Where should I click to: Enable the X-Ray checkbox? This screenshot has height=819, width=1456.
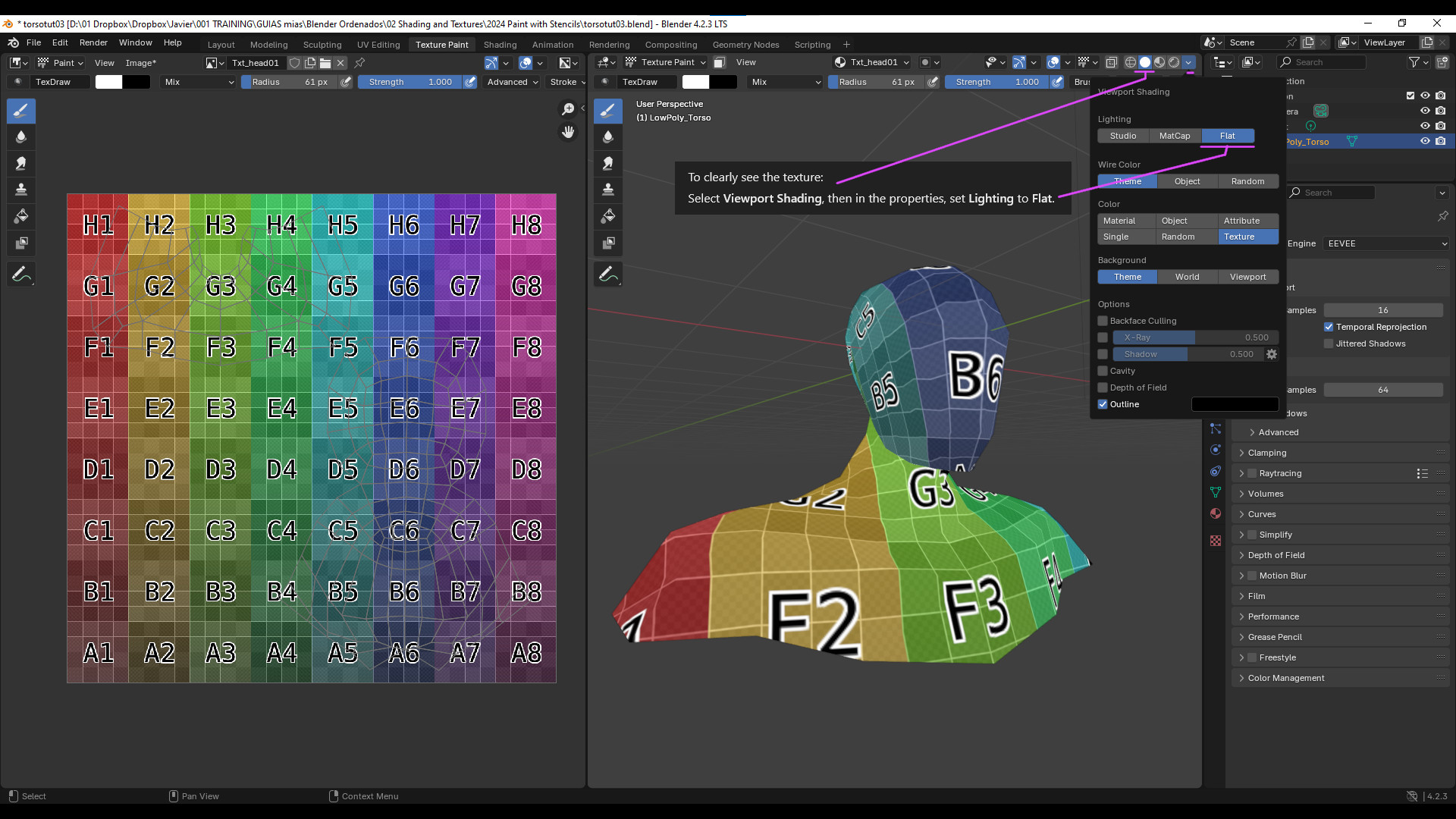pyautogui.click(x=1103, y=337)
